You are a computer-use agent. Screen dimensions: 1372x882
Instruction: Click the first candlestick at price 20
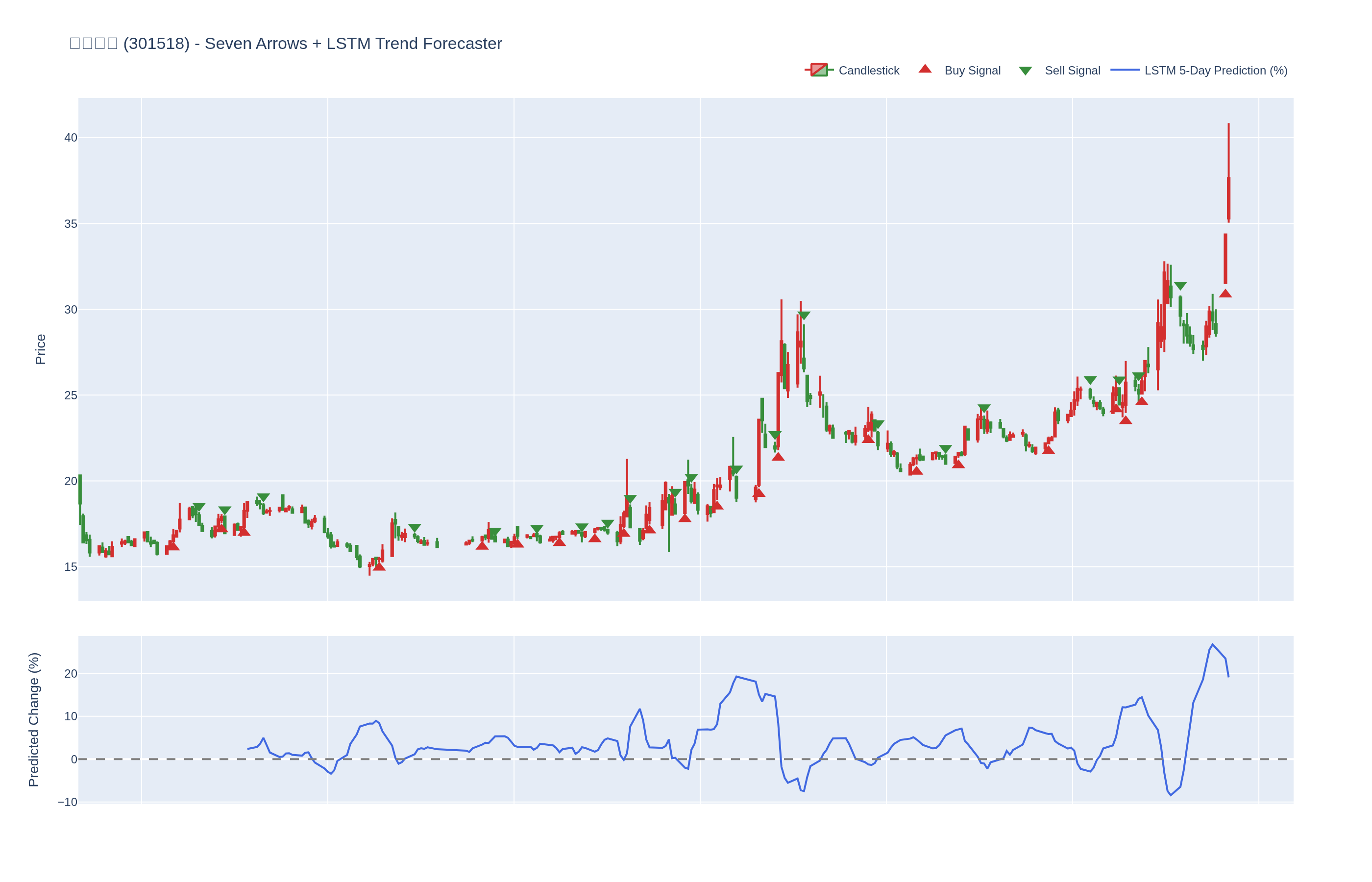80,489
